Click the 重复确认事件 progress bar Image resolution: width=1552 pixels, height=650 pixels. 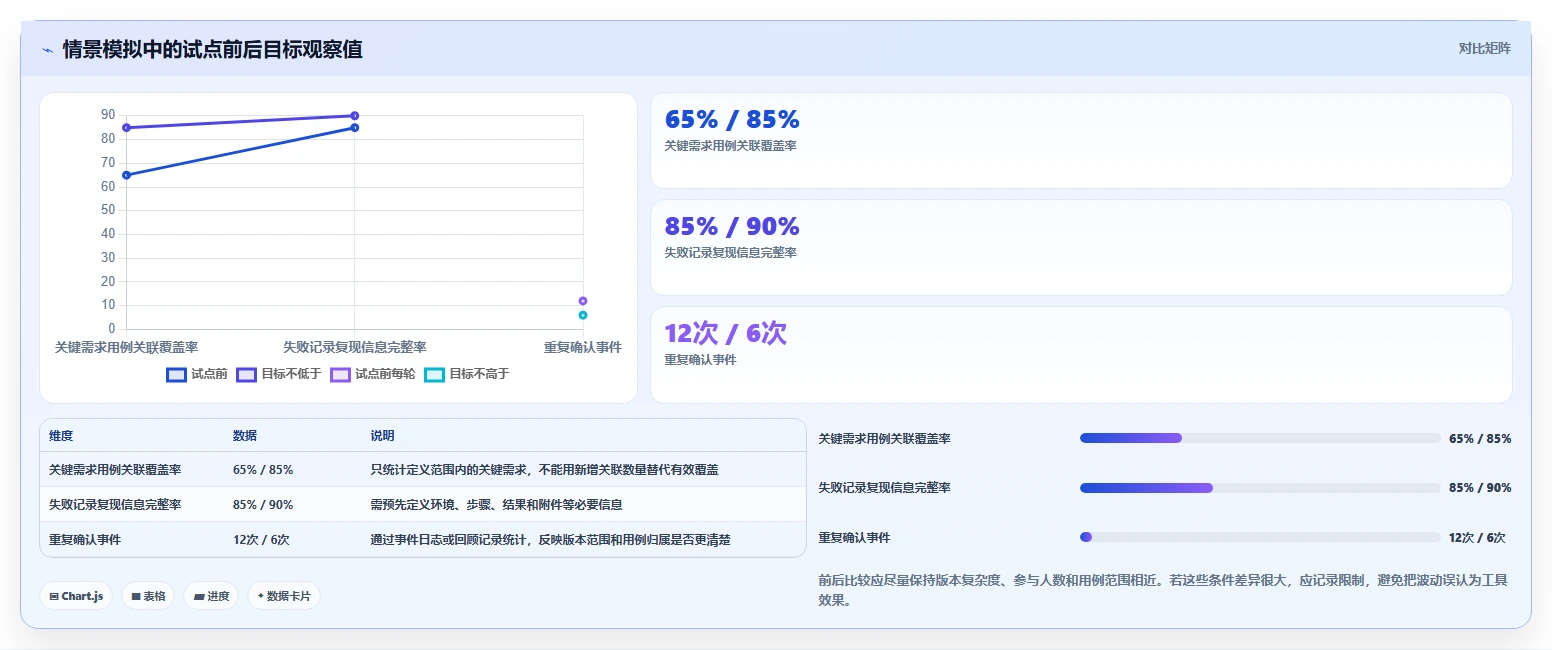1260,537
